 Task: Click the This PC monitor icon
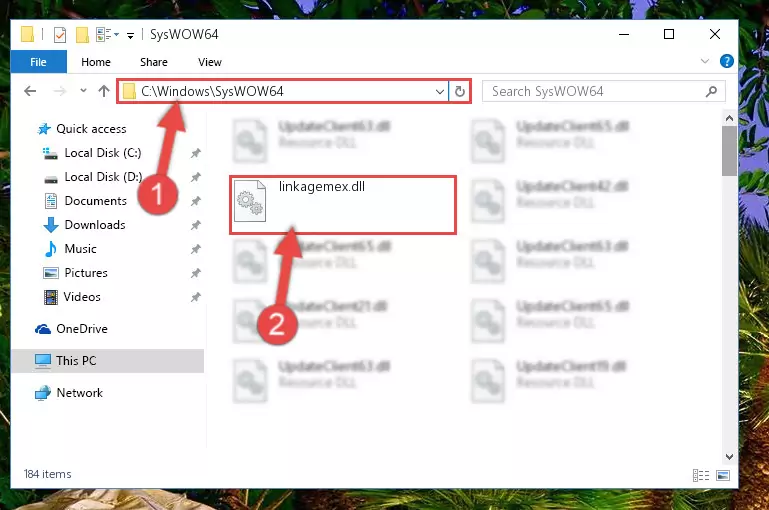(43, 361)
